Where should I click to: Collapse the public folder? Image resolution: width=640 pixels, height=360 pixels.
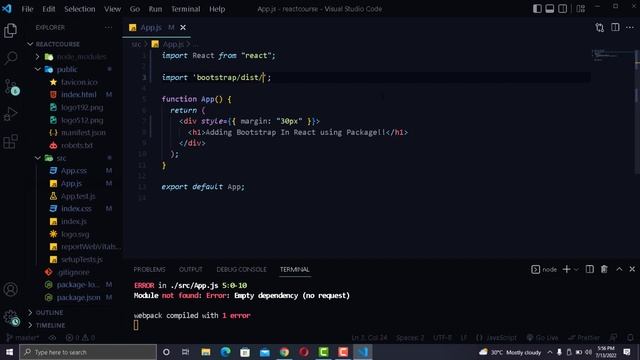click(x=38, y=69)
